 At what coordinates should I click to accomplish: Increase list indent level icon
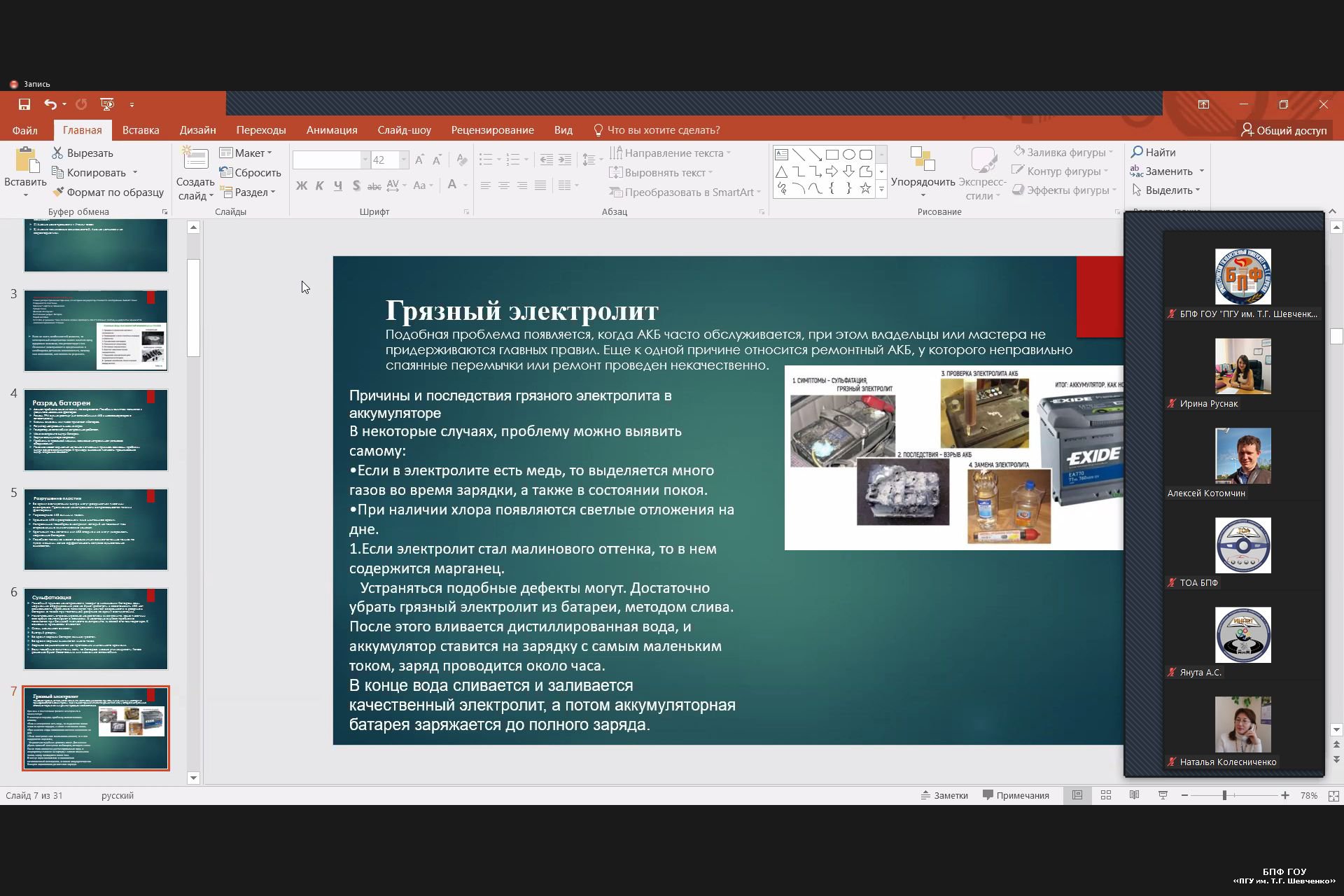[565, 160]
